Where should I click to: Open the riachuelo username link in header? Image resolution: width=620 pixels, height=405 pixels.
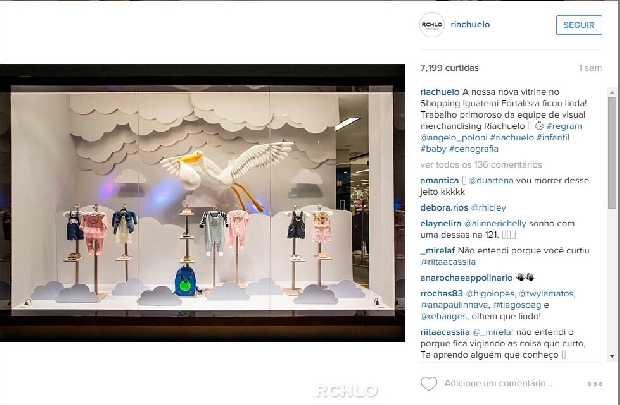point(470,25)
